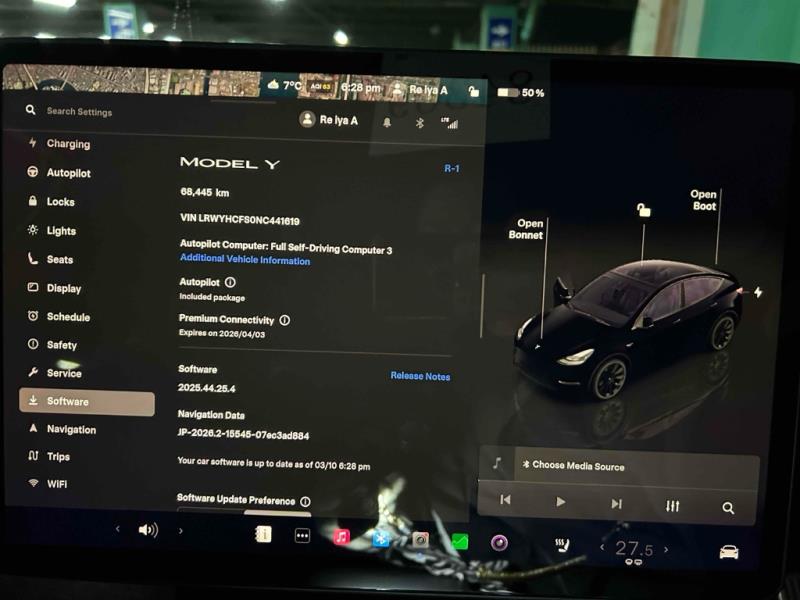Toggle the notifications bell
Viewport: 800px width, 600px height.
(389, 122)
